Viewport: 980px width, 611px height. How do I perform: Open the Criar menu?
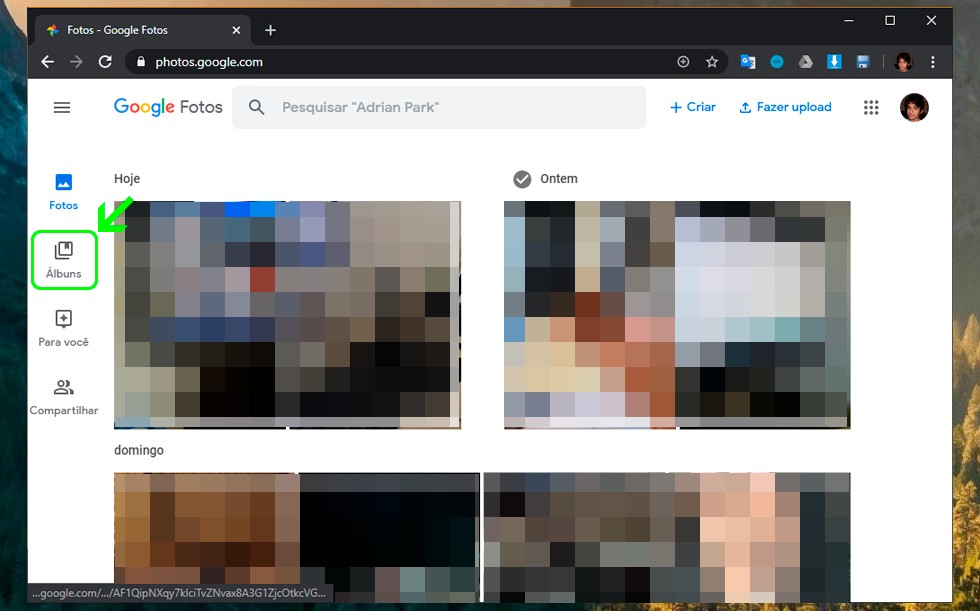point(692,107)
